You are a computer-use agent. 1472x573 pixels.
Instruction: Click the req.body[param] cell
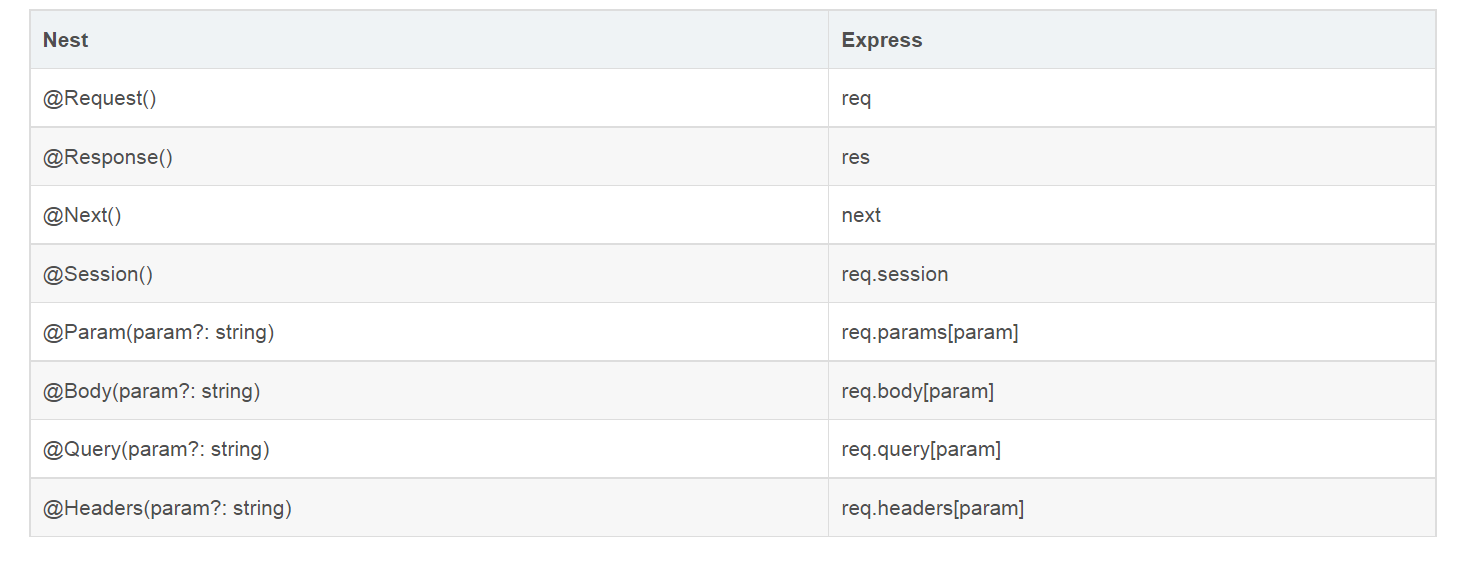(x=917, y=391)
